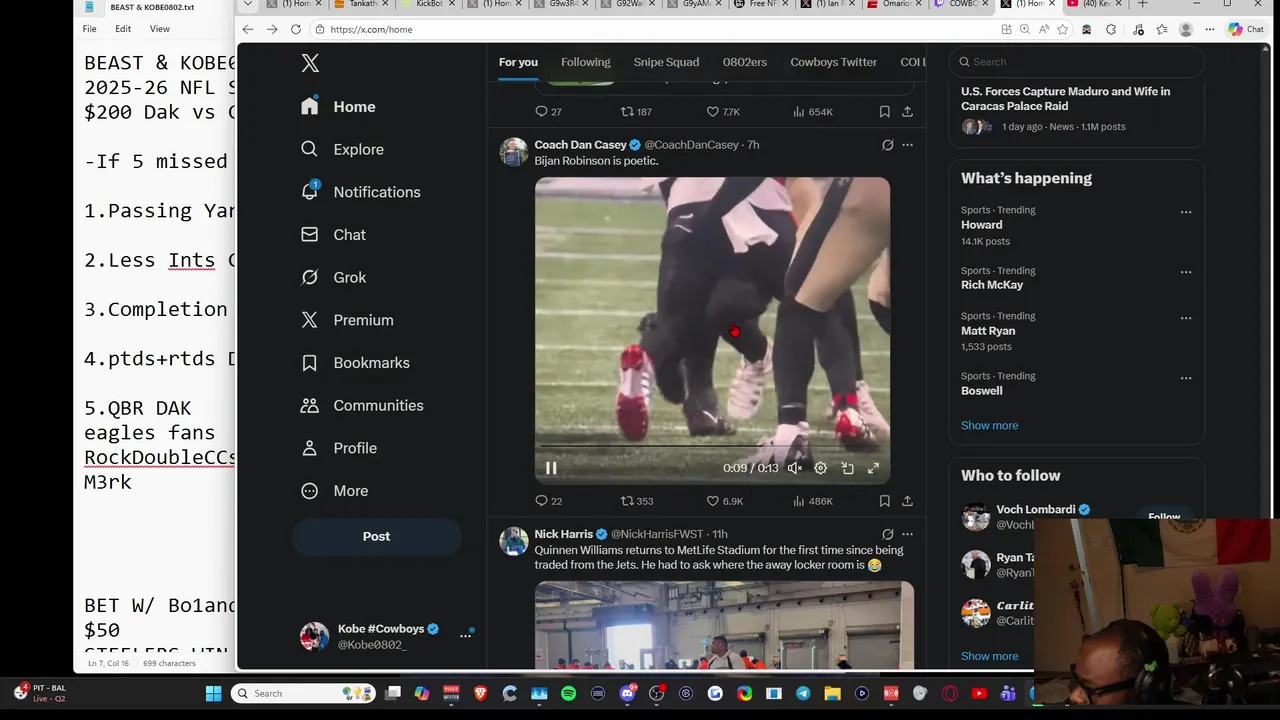Bookmark the top post with 654K views
Viewport: 1280px width, 720px height.
pyautogui.click(x=885, y=112)
